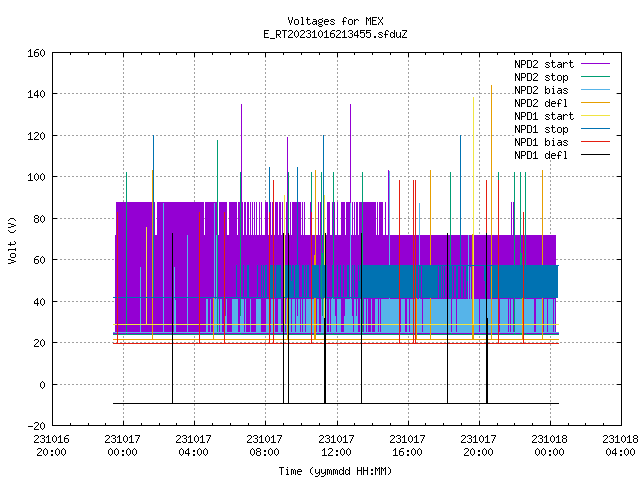
Task: Click the 'NPD1 defl' legend label
Action: tap(541, 155)
